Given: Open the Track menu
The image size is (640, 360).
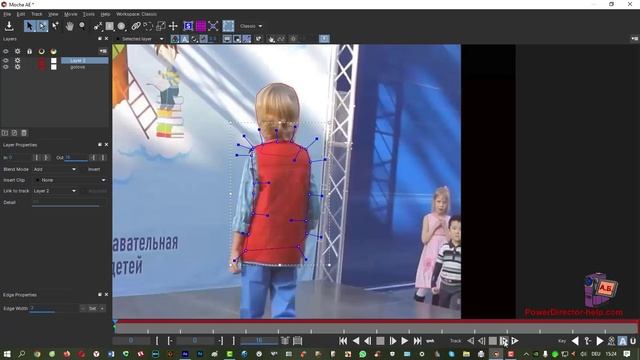Looking at the screenshot, I should [x=37, y=14].
